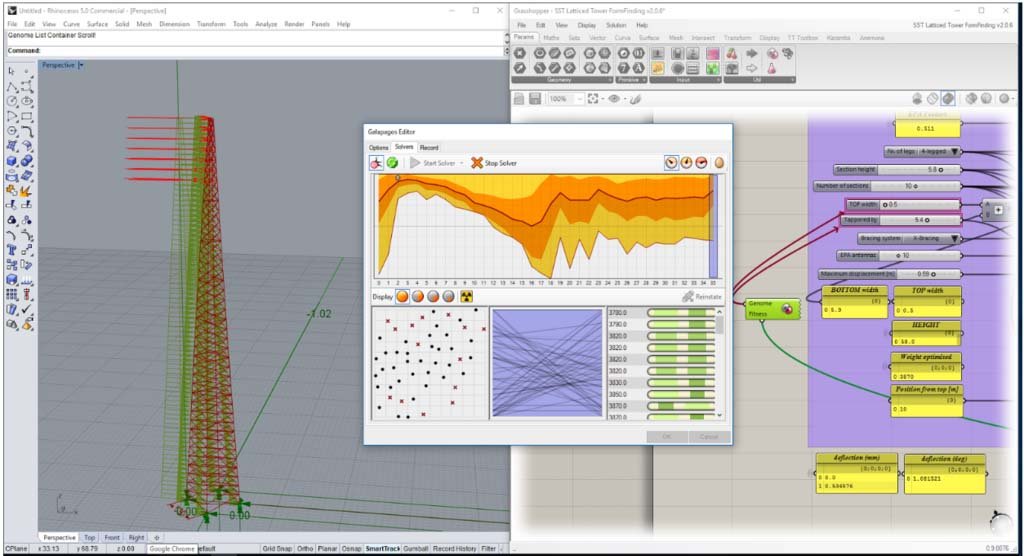Screen dimensions: 1024x556
Task: Click the radiation symbol display icon
Action: click(x=466, y=297)
